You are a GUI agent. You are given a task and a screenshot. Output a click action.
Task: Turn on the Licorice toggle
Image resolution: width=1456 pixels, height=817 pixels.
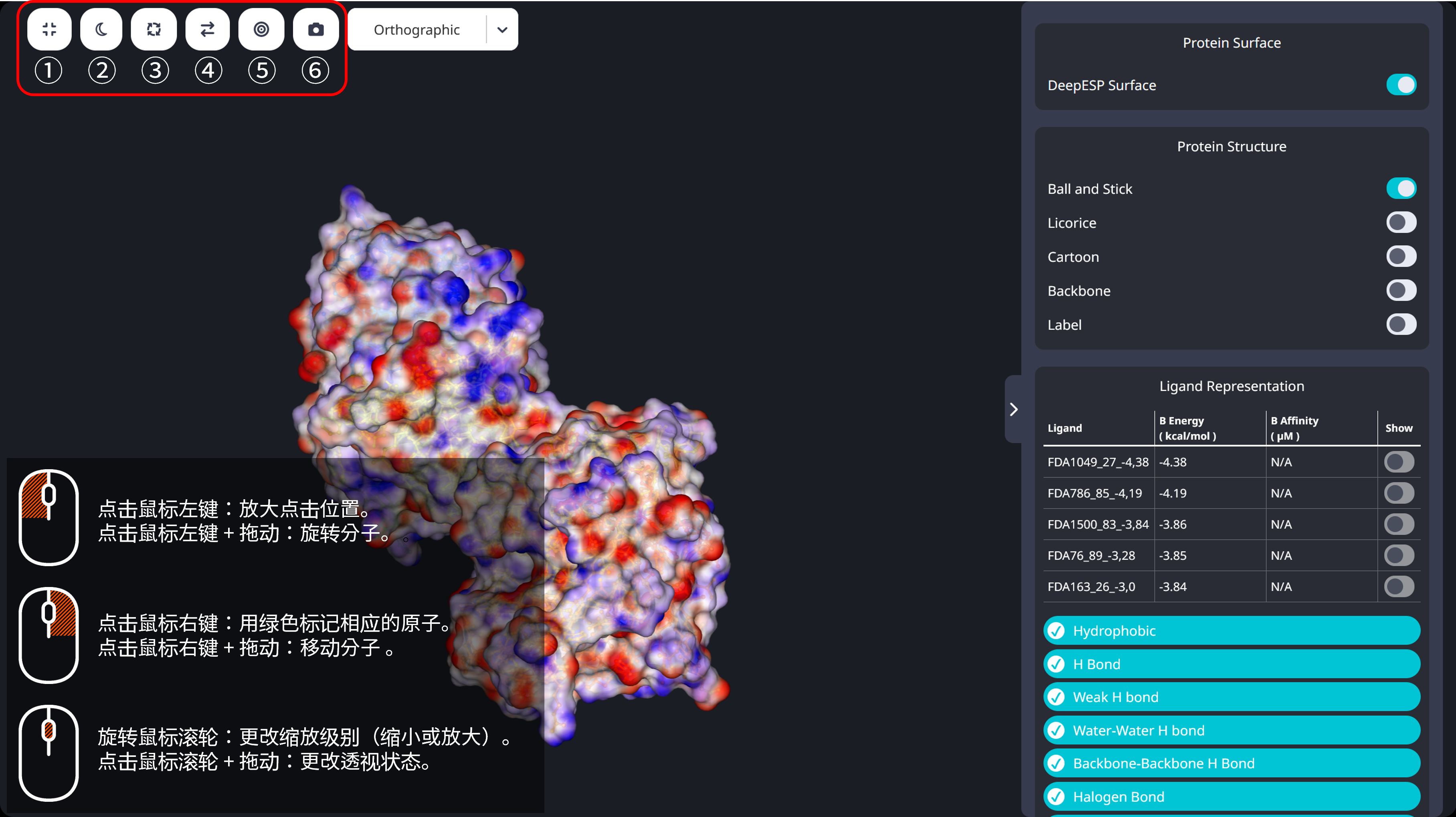click(1401, 223)
